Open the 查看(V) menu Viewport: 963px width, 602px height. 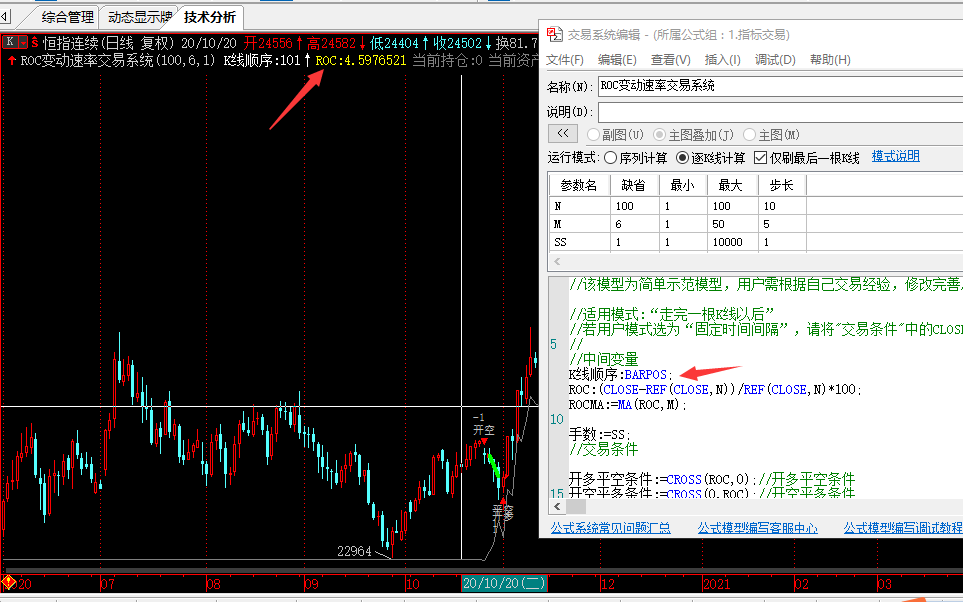670,60
